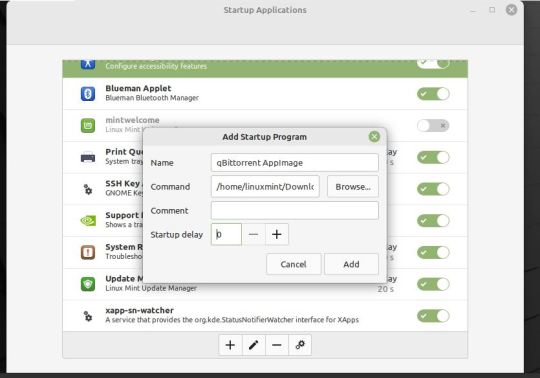Add a new startup entry with plus toolbar button
Image resolution: width=540 pixels, height=378 pixels.
[x=230, y=345]
